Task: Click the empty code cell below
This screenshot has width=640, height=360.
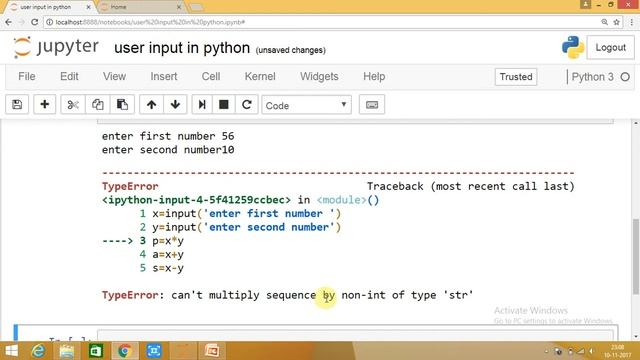Action: click(x=355, y=335)
